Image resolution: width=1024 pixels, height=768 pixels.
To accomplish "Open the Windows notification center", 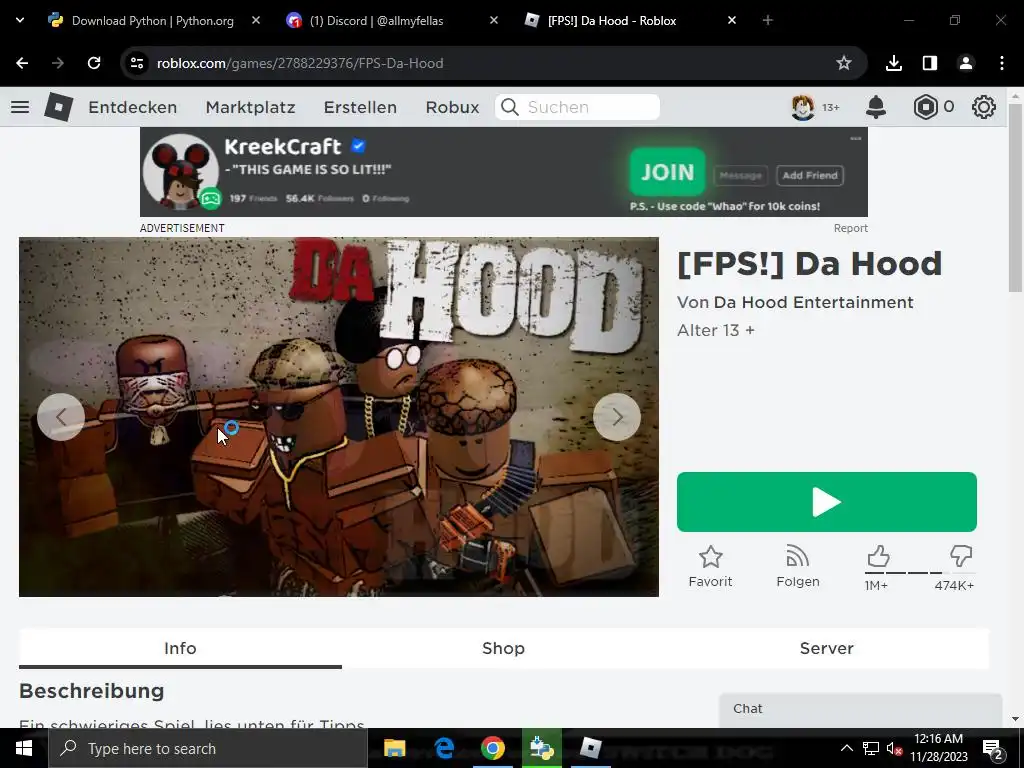I will 993,748.
